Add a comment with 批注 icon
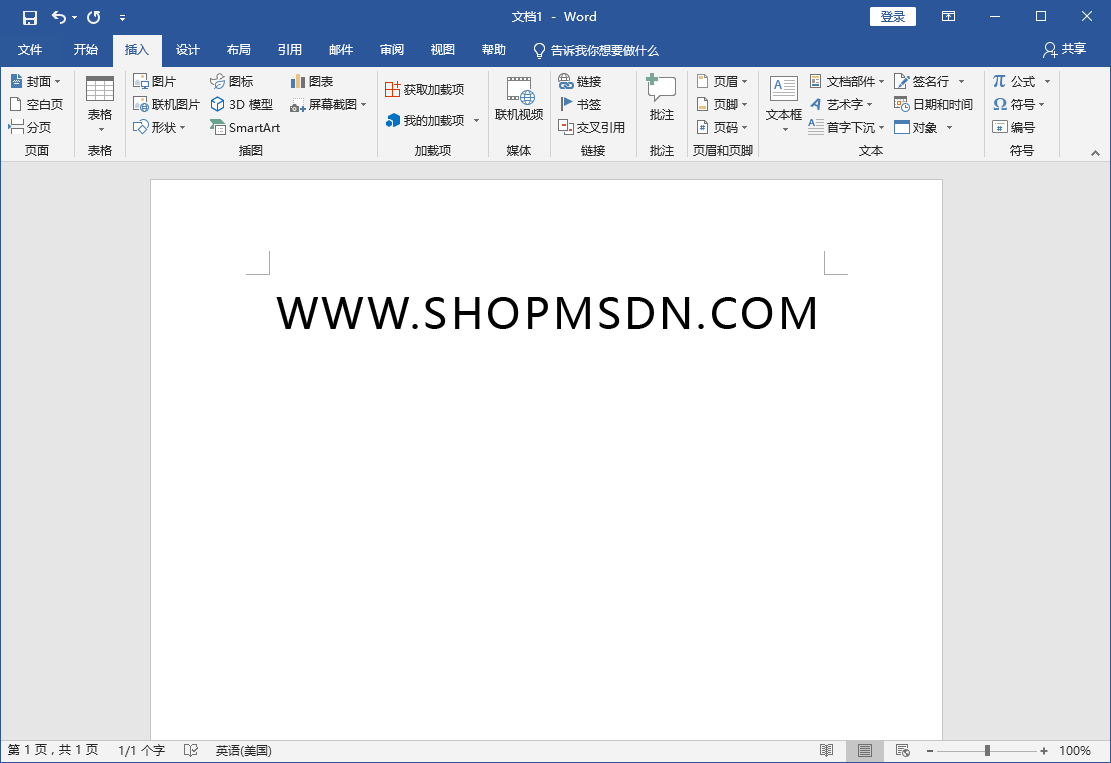1111x763 pixels. [x=661, y=99]
